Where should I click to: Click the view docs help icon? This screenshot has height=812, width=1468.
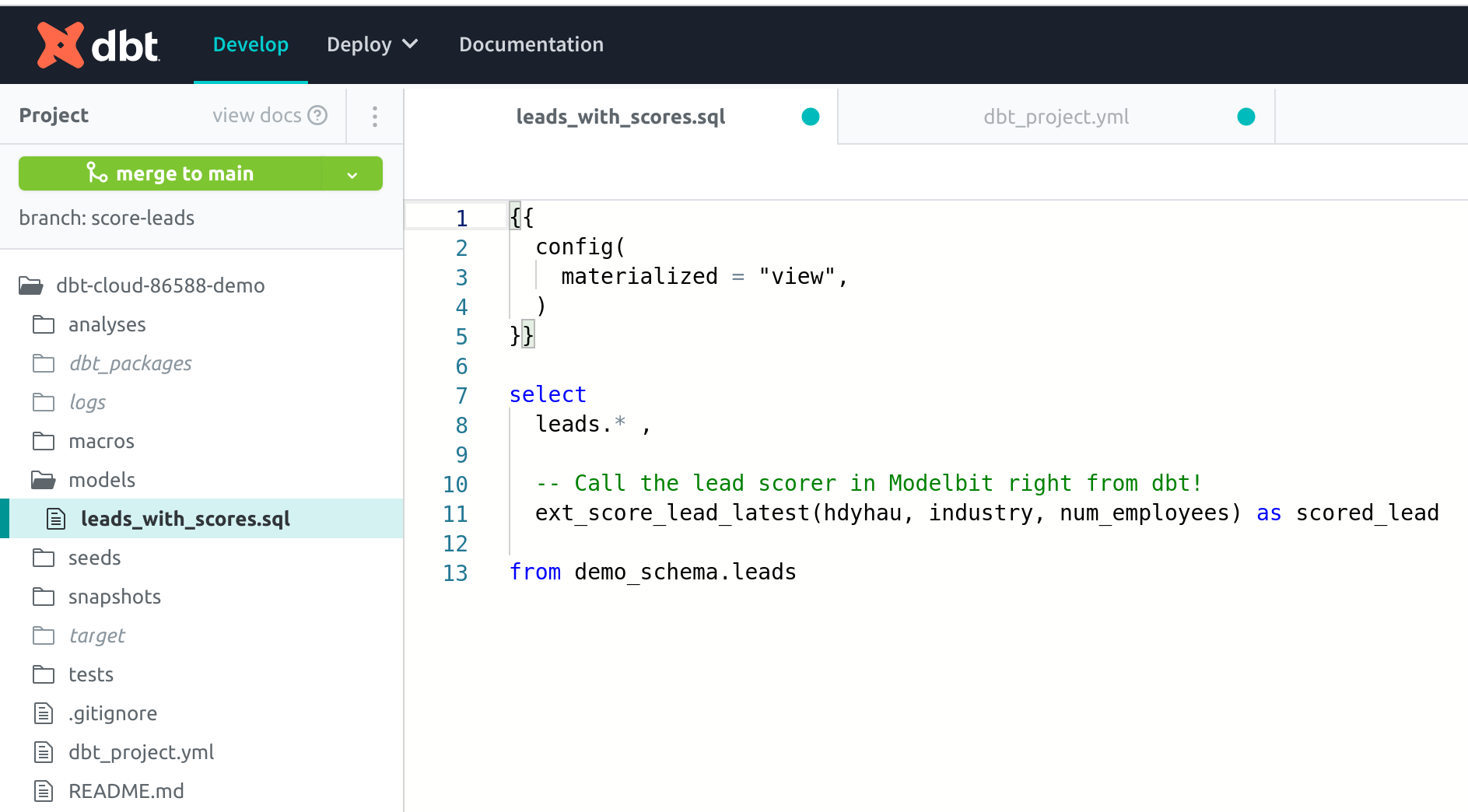[x=318, y=115]
